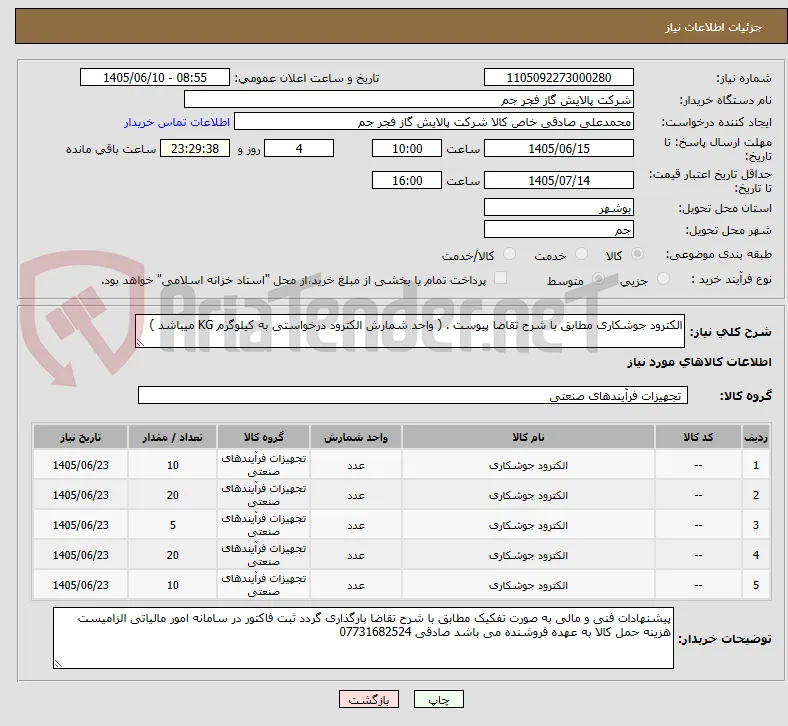Click the تعداد / مقدار column header

tap(172, 437)
